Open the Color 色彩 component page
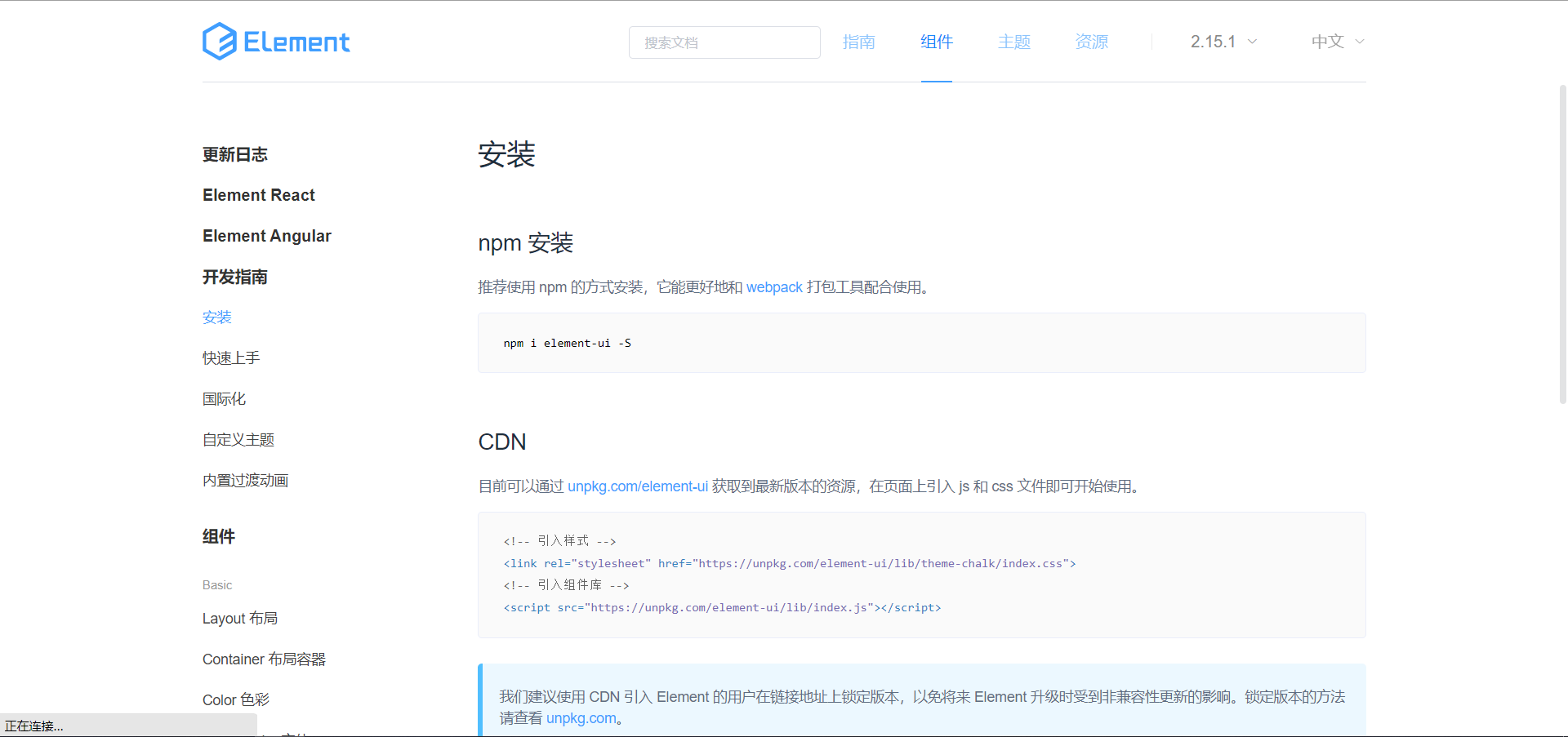1568x737 pixels. (235, 699)
